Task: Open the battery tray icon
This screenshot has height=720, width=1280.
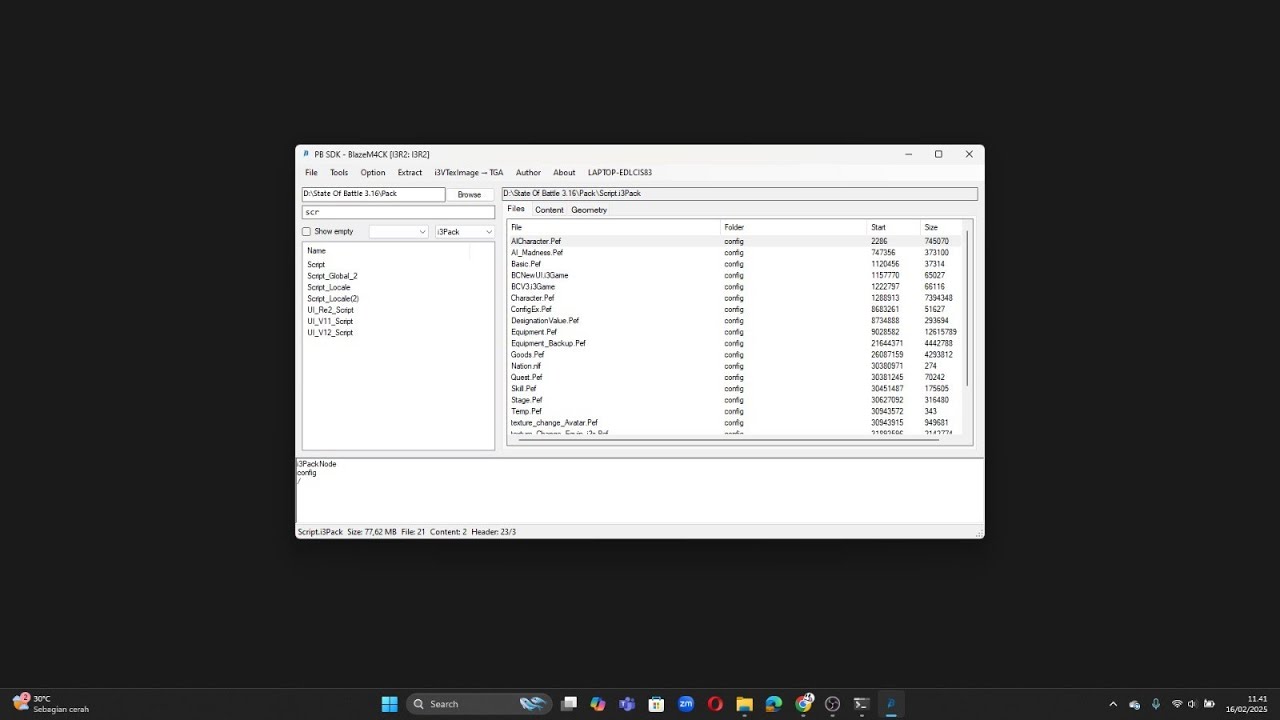Action: (x=1209, y=704)
